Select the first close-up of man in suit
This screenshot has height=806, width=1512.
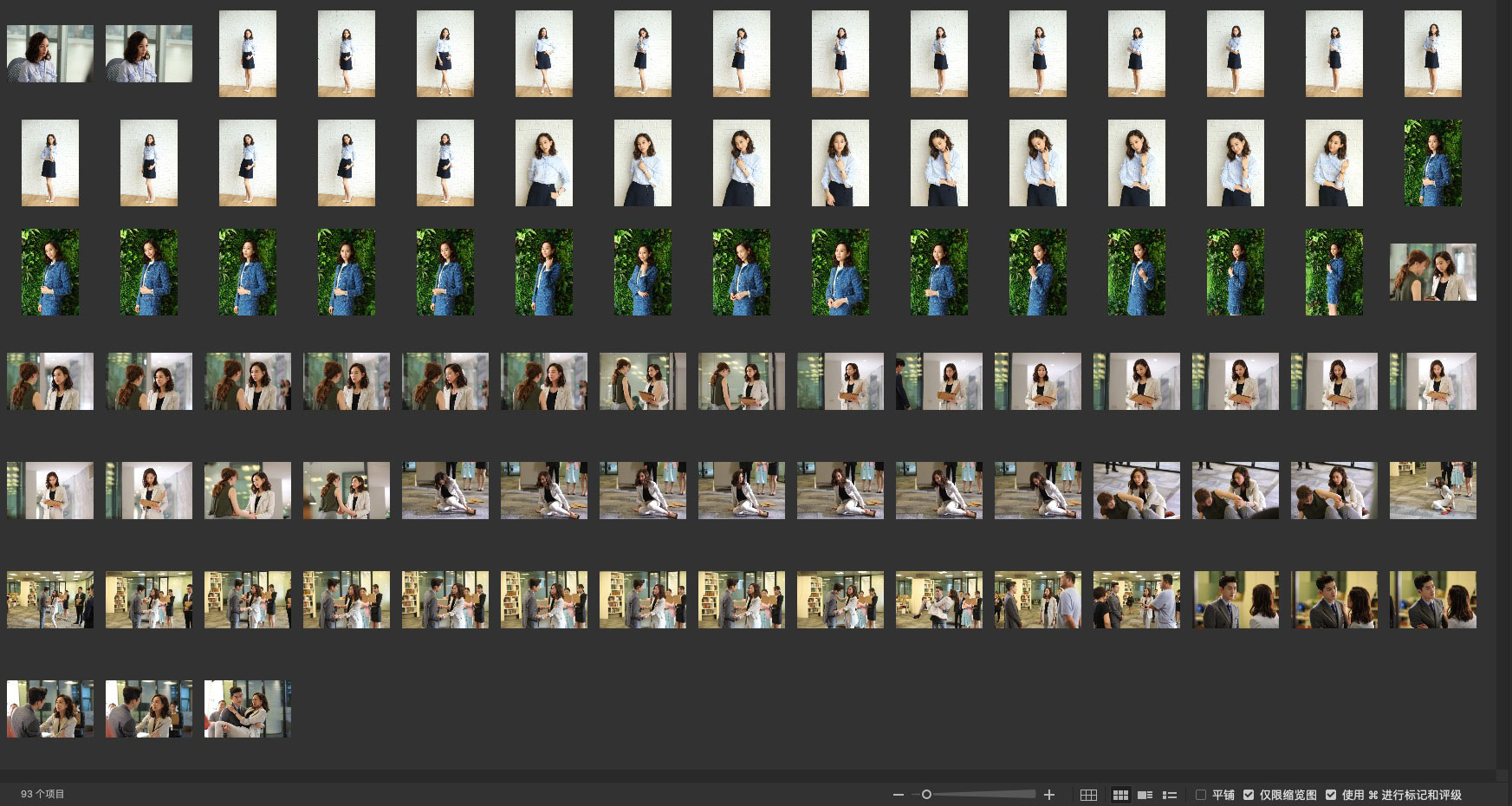(x=1236, y=600)
